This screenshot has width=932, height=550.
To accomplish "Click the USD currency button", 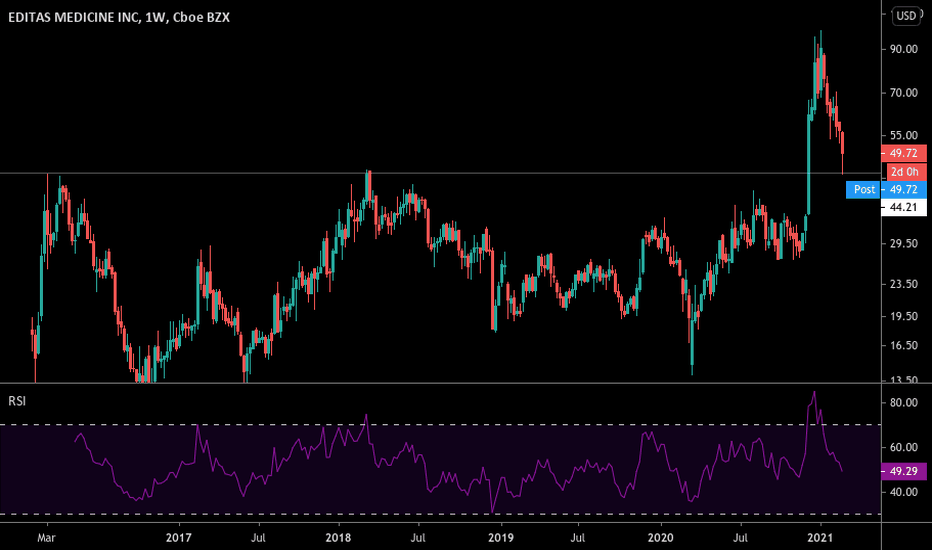I will coord(906,16).
